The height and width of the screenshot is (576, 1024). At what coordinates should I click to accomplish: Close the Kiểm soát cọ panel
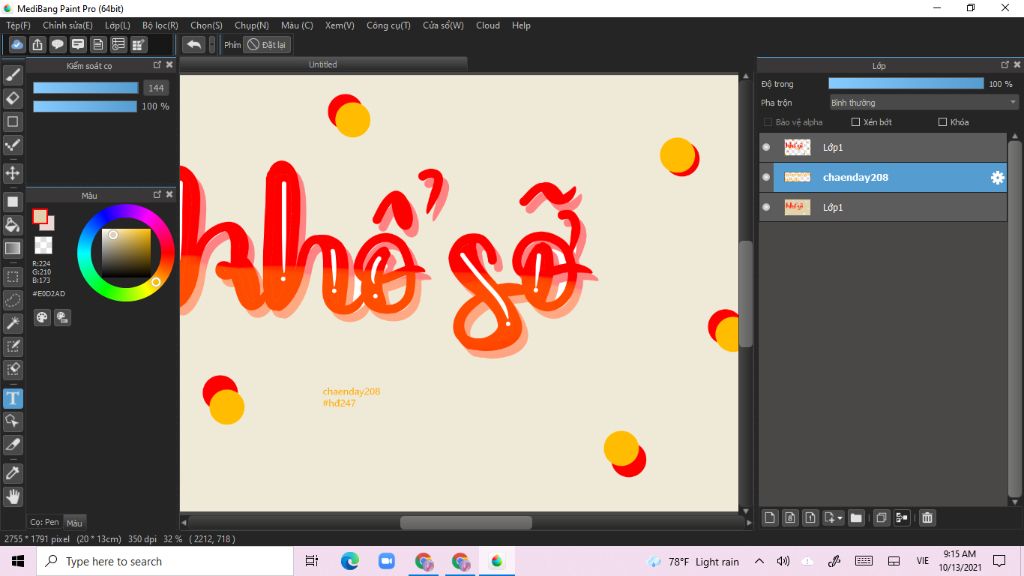(170, 65)
